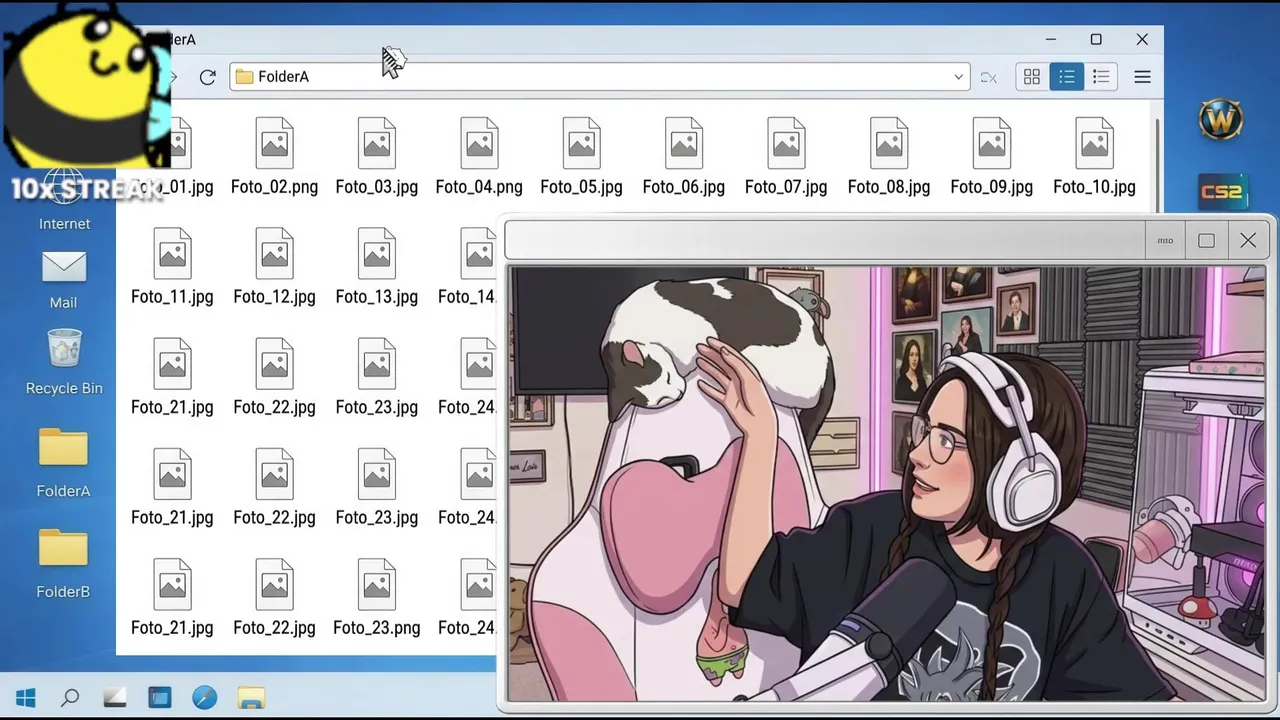Click the FolderA address bar field
This screenshot has height=720, width=1280.
point(599,77)
